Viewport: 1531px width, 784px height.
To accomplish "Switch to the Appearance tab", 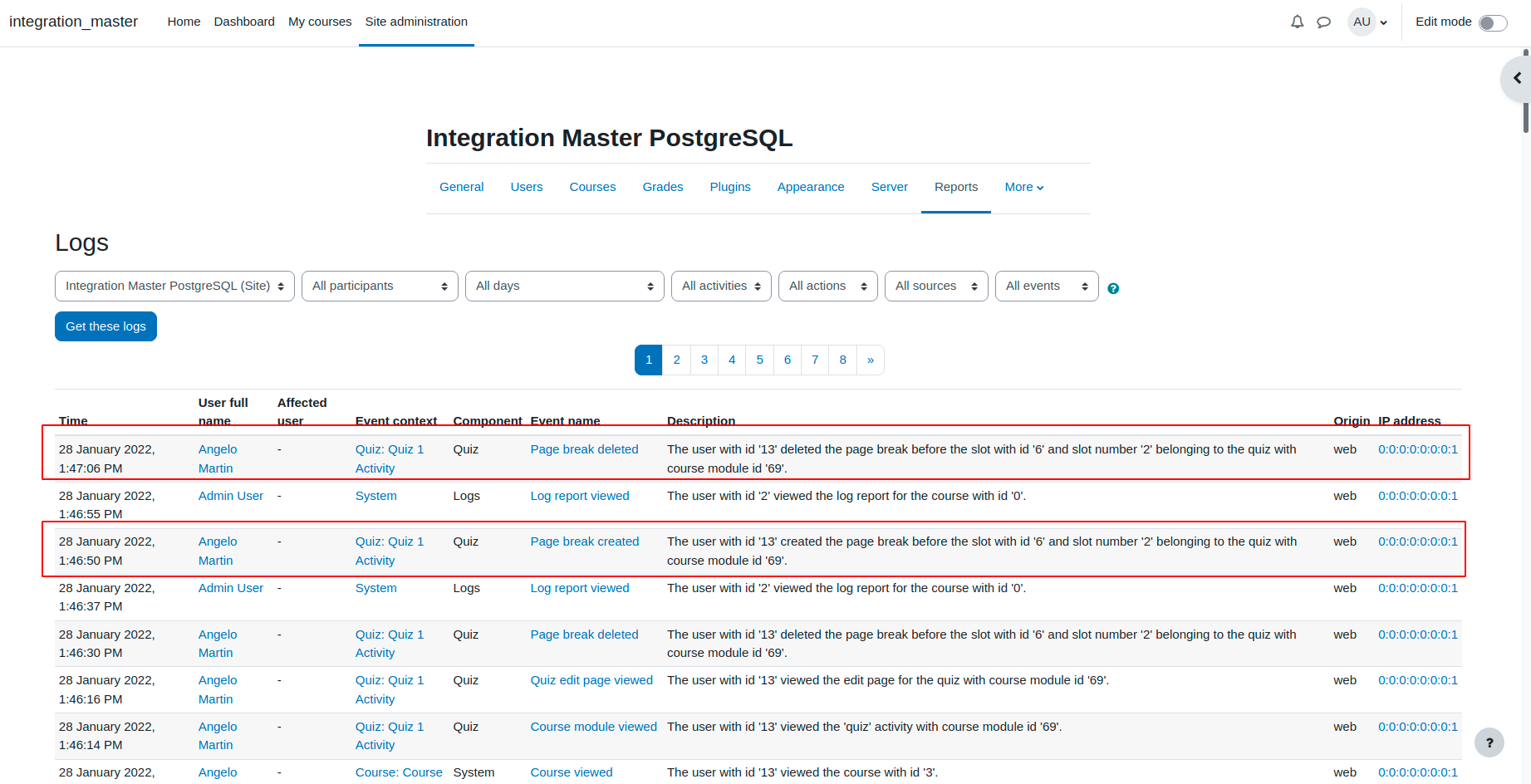I will coord(811,187).
